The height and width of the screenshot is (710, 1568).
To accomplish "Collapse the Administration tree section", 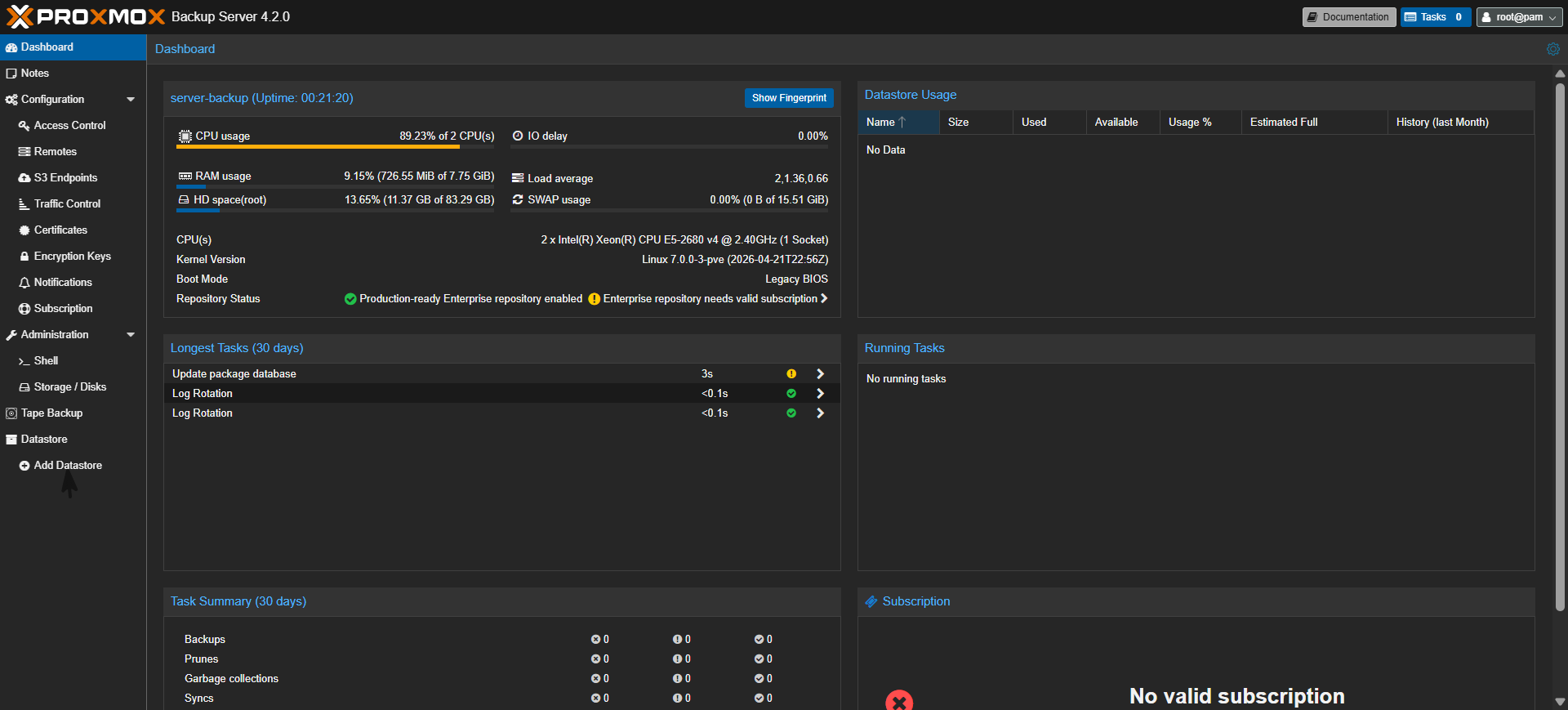I will [131, 335].
